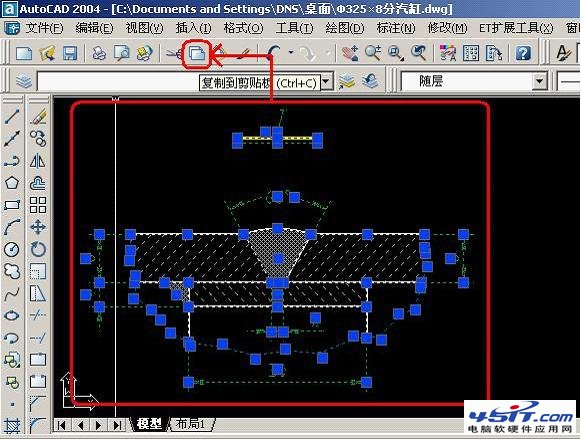Select the Line drawing tool
Image resolution: width=581 pixels, height=439 pixels.
click(12, 116)
